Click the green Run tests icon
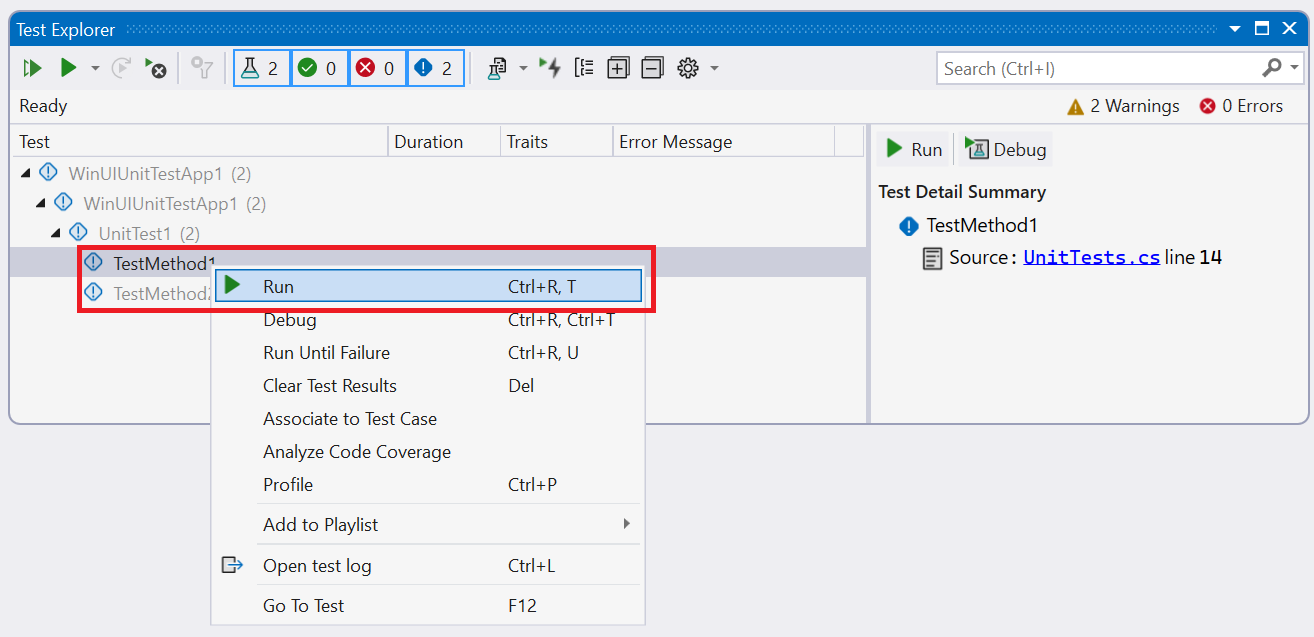The image size is (1314, 637). (67, 68)
